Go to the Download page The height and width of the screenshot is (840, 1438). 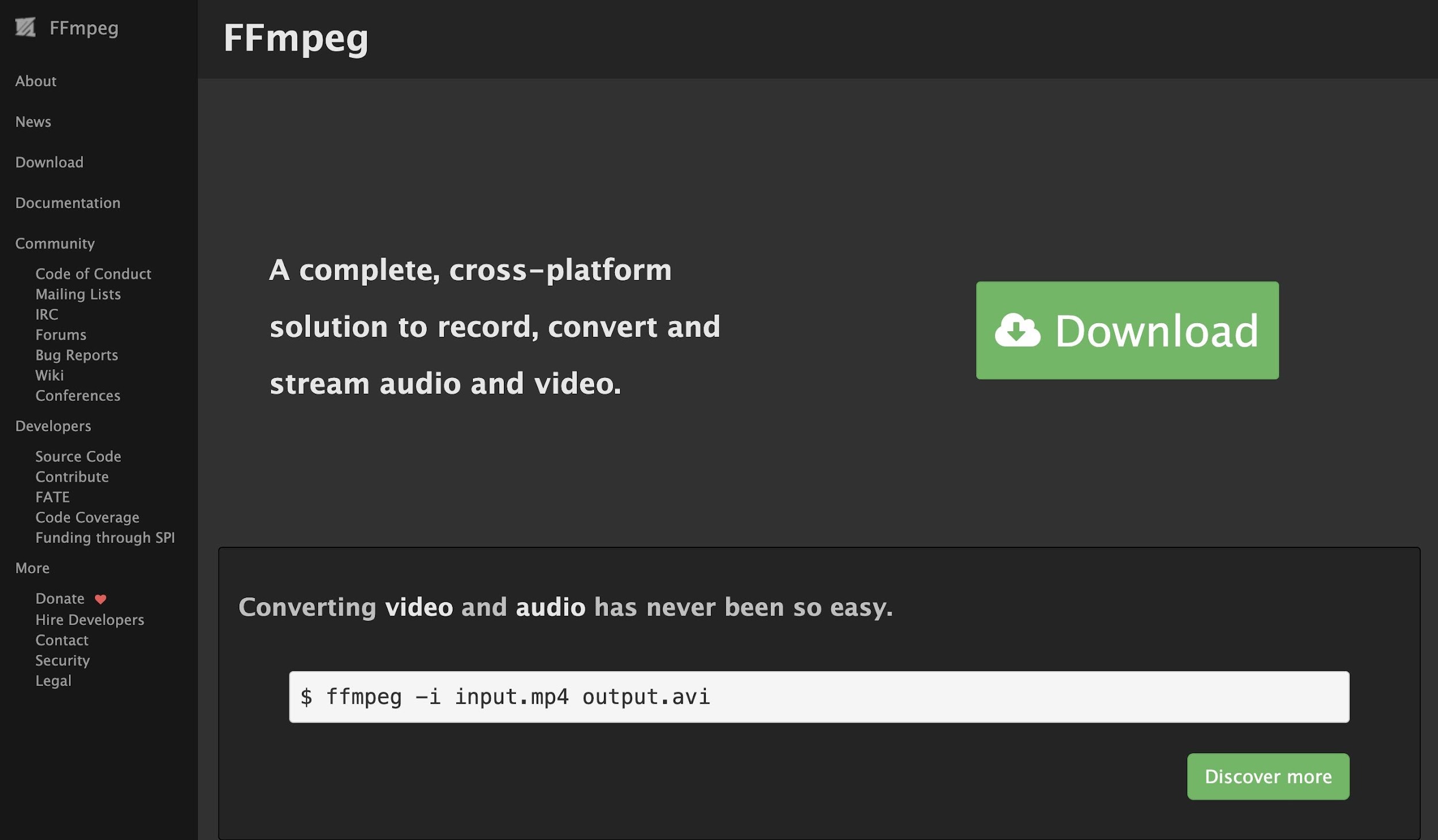(x=49, y=162)
